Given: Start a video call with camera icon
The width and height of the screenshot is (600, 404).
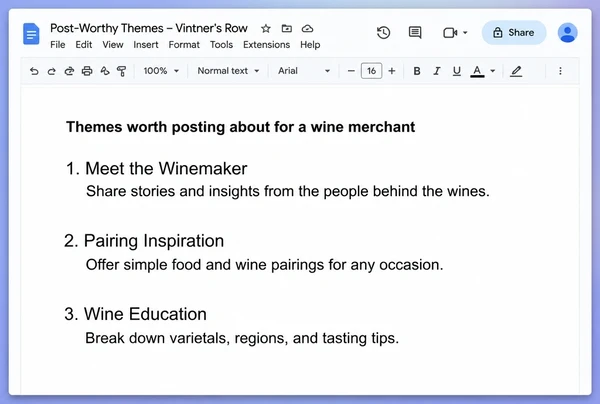Looking at the screenshot, I should 450,33.
